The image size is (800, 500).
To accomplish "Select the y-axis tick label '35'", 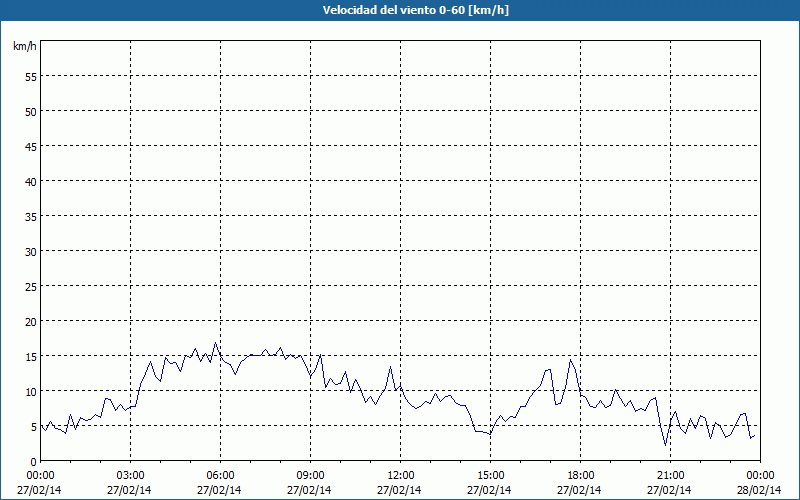I will tap(31, 216).
